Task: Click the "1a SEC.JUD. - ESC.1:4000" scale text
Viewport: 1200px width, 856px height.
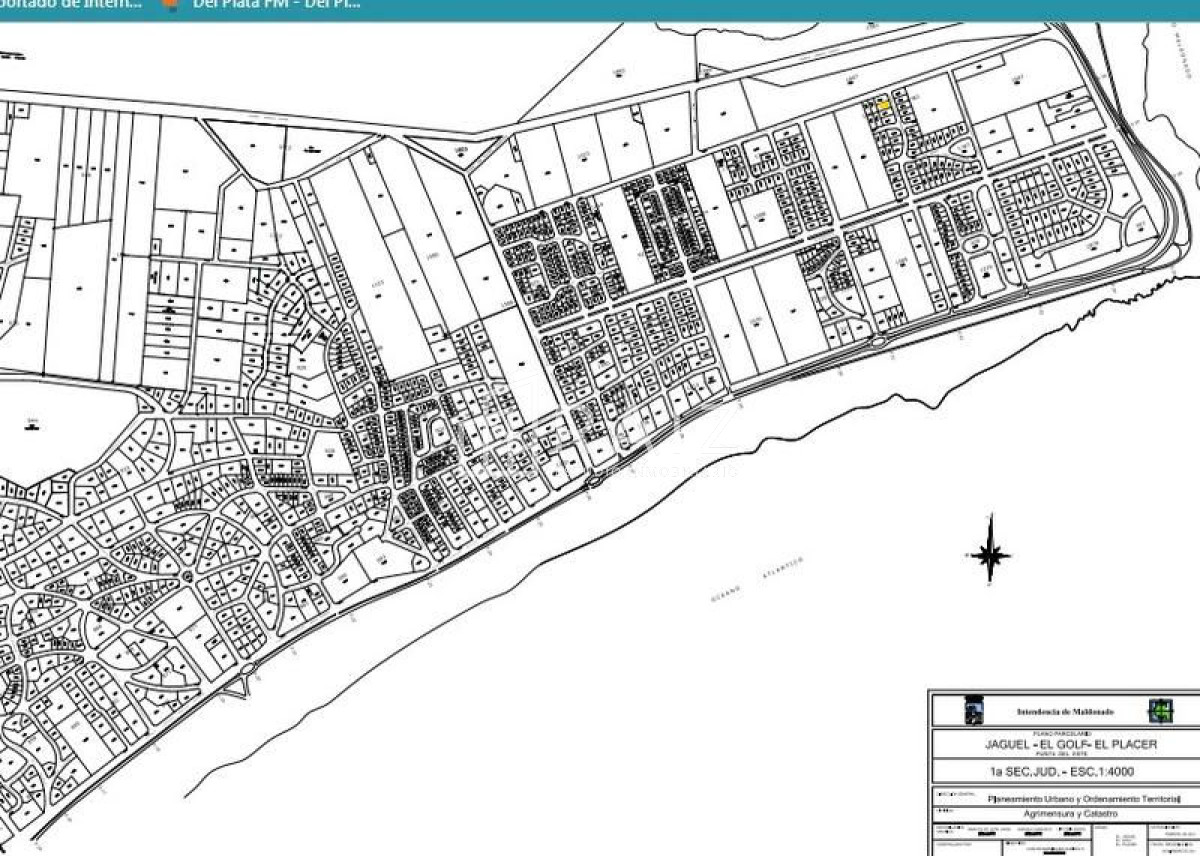Action: 1061,771
